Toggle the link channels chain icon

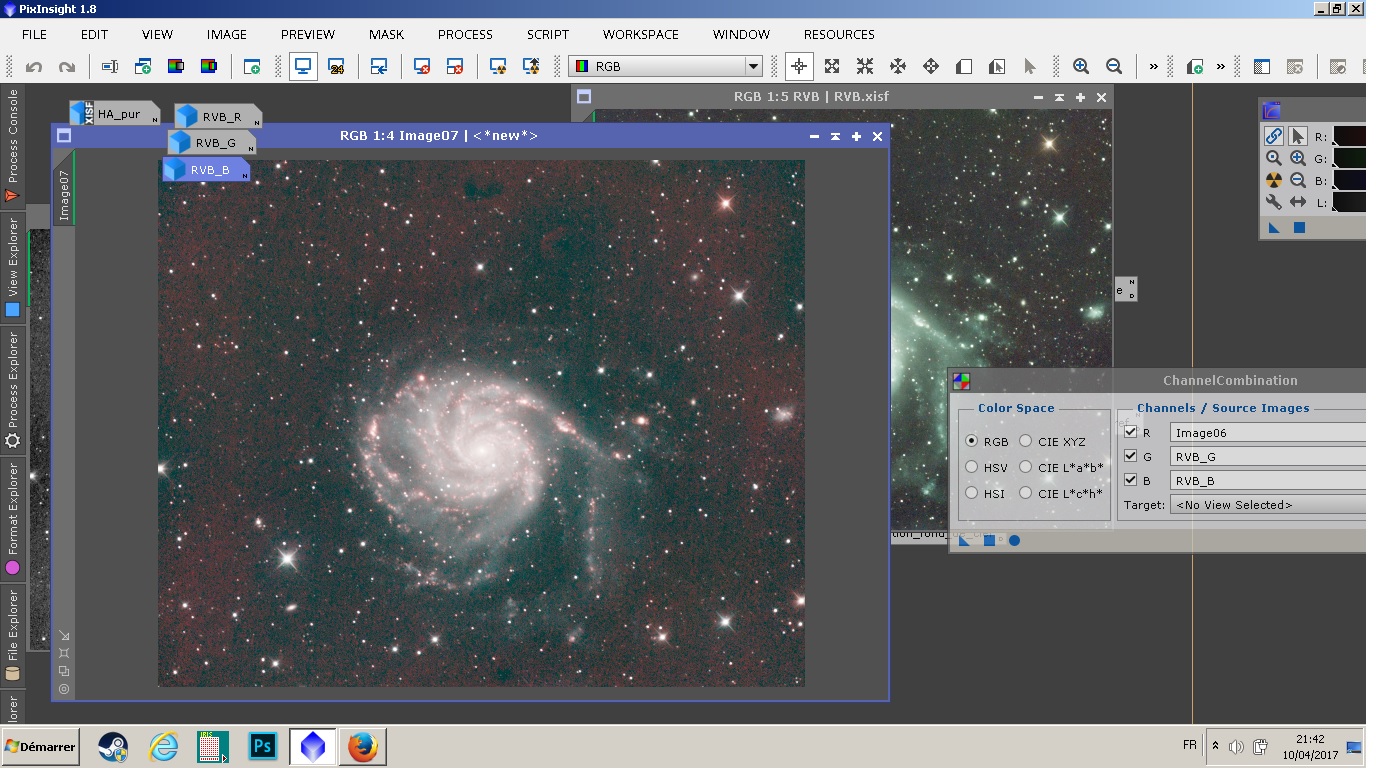(1273, 136)
